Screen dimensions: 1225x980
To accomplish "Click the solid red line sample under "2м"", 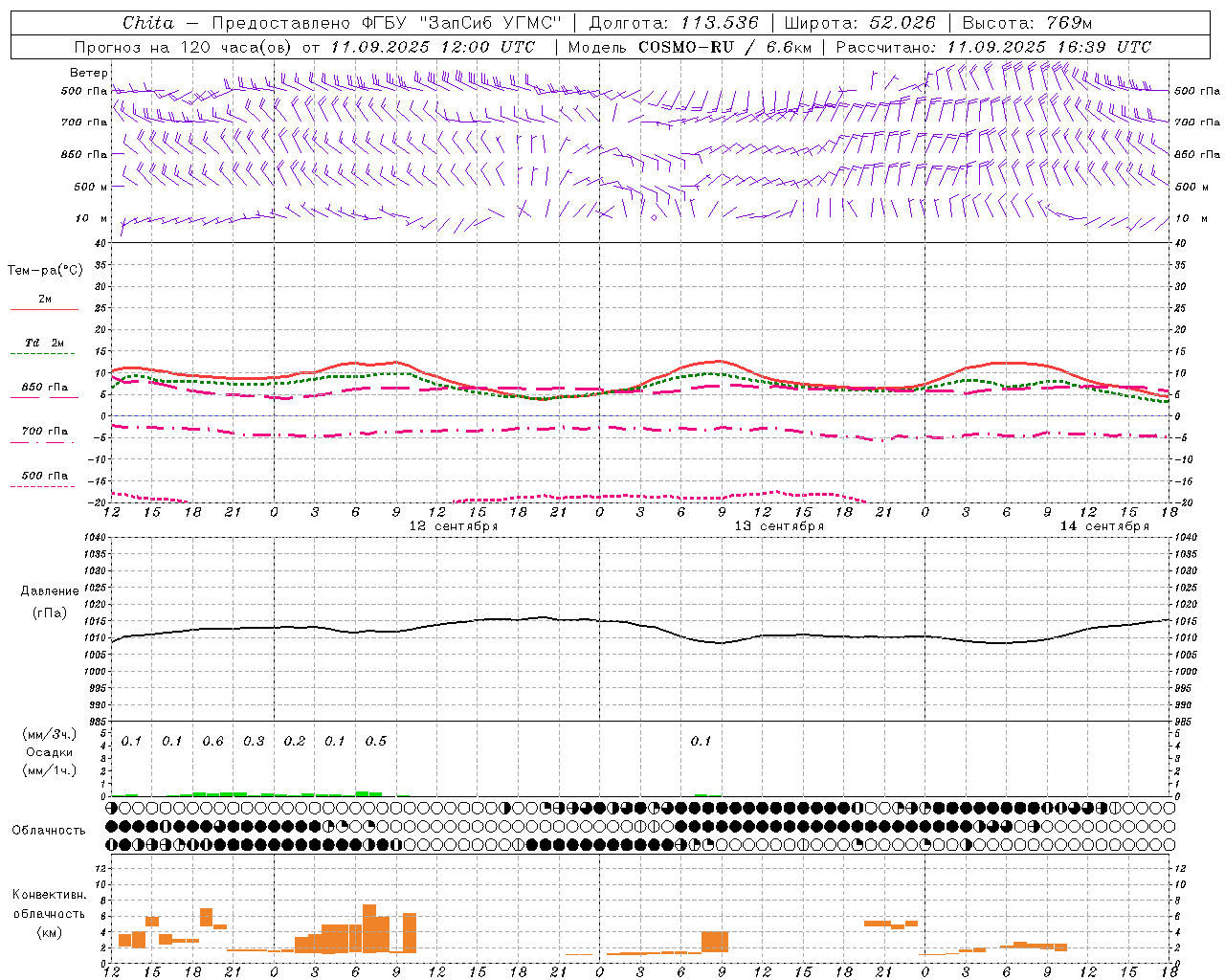I will point(44,309).
